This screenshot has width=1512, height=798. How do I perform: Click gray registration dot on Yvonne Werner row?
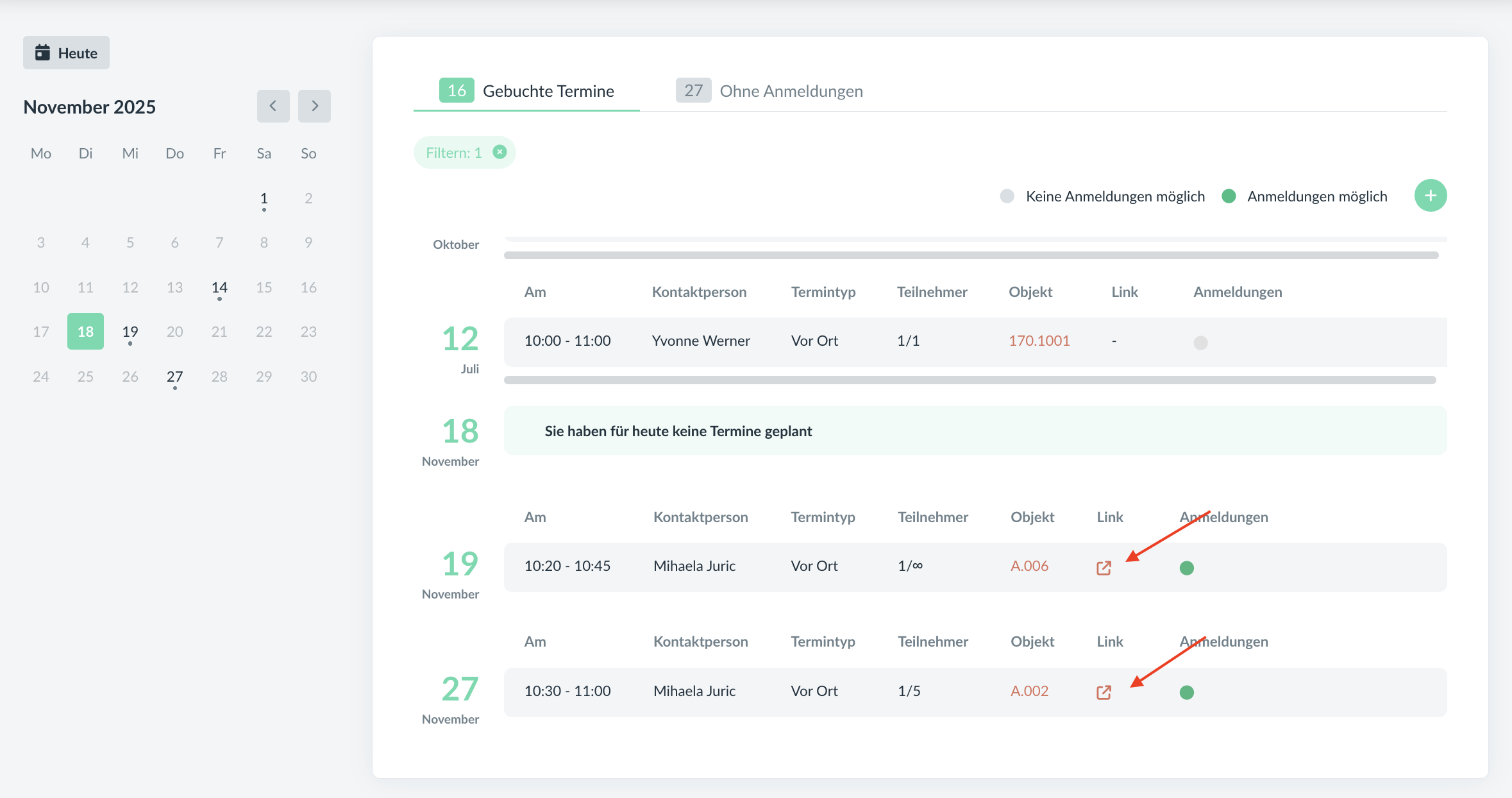(1200, 343)
